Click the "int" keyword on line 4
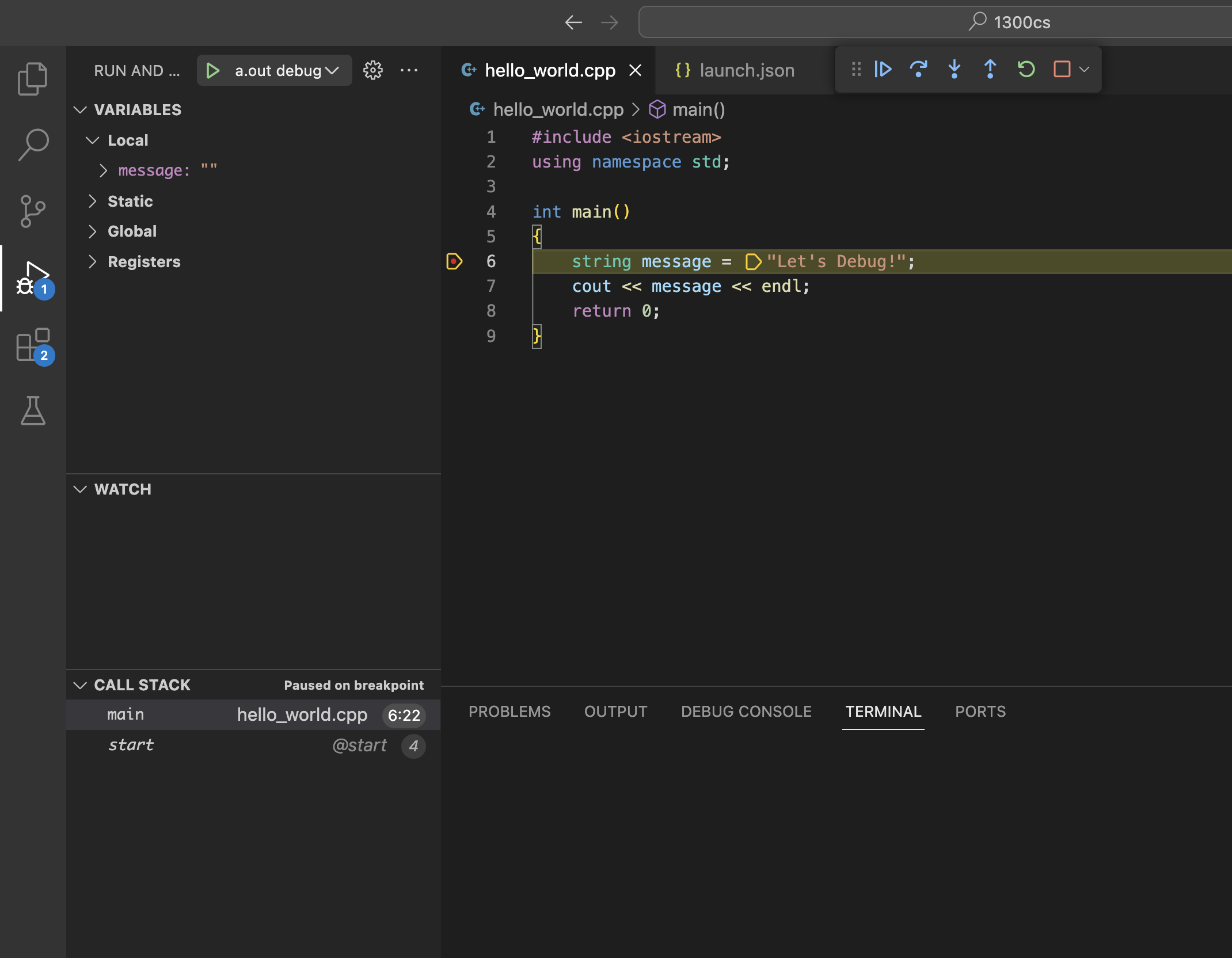The width and height of the screenshot is (1232, 958). 546,212
